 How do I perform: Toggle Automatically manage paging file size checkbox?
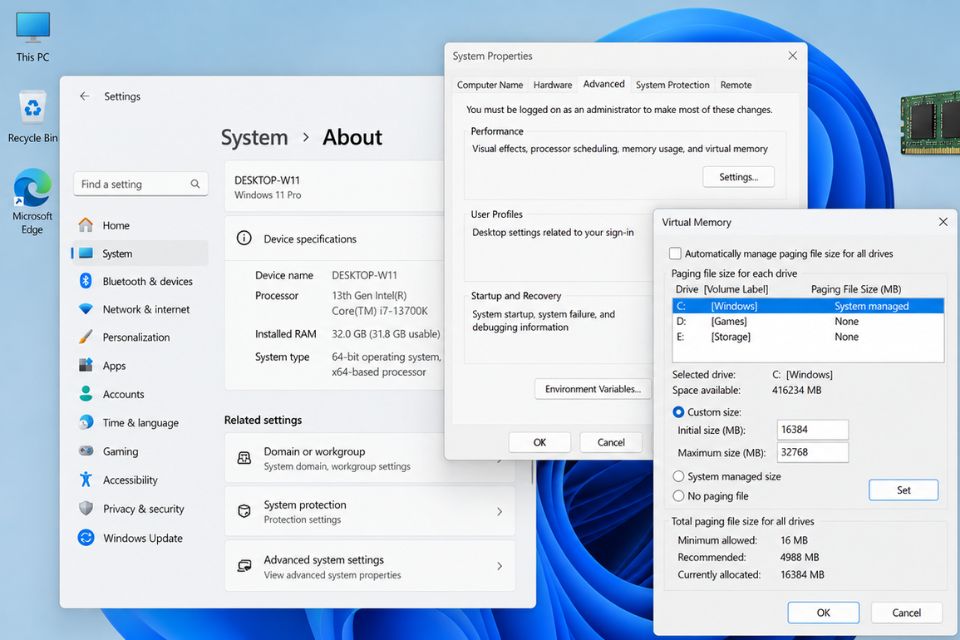(675, 254)
